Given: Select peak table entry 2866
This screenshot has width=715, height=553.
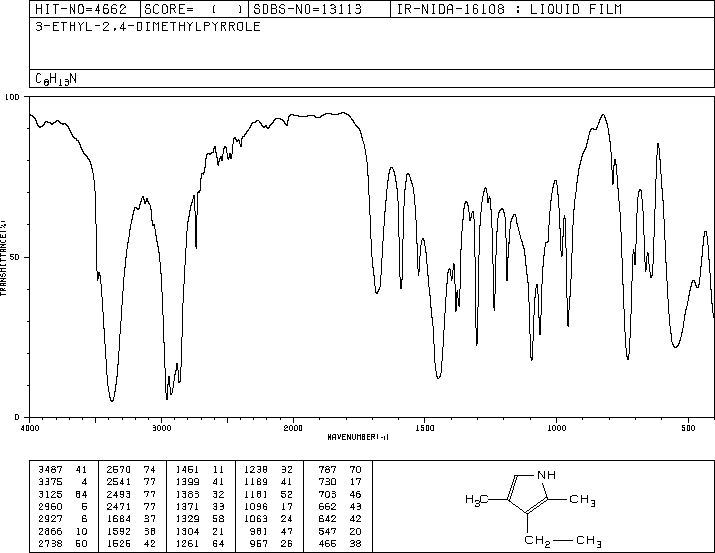Looking at the screenshot, I should click(51, 531).
